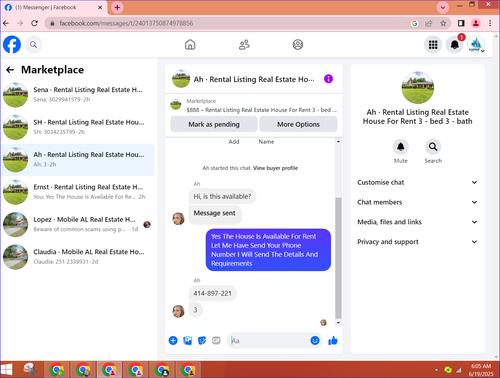
Task: Click the Hi, is this available? message
Action: (x=222, y=196)
